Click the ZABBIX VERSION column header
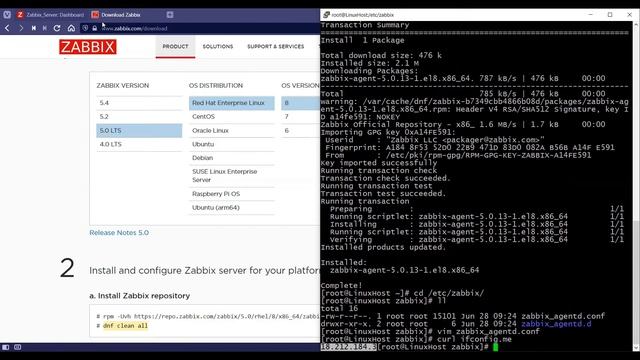 click(x=123, y=86)
